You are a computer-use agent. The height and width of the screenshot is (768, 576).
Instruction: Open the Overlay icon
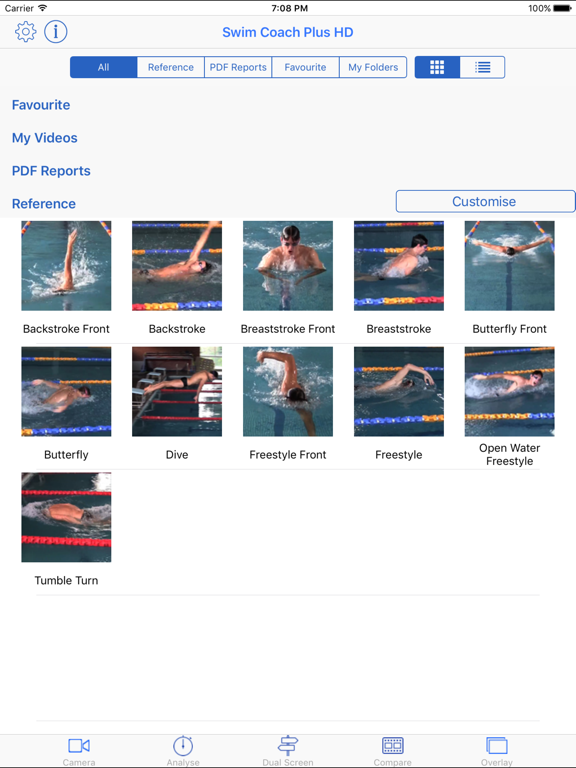[497, 746]
